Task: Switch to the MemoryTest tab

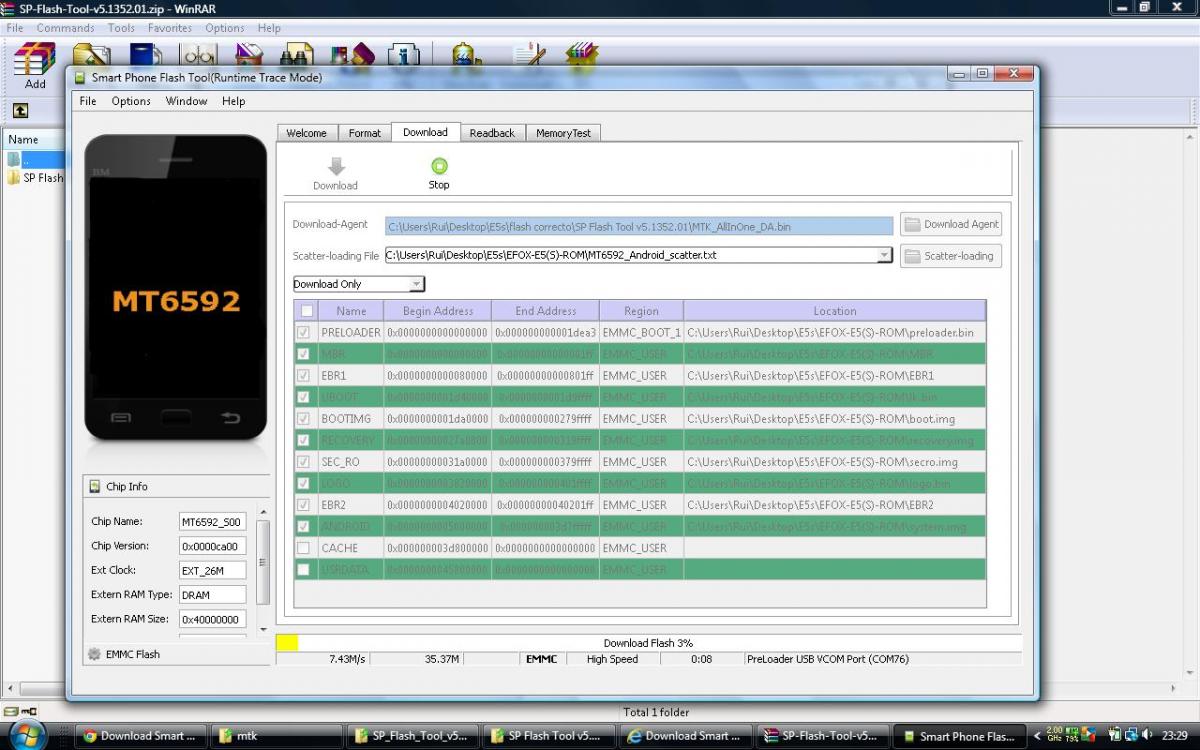Action: click(x=563, y=133)
